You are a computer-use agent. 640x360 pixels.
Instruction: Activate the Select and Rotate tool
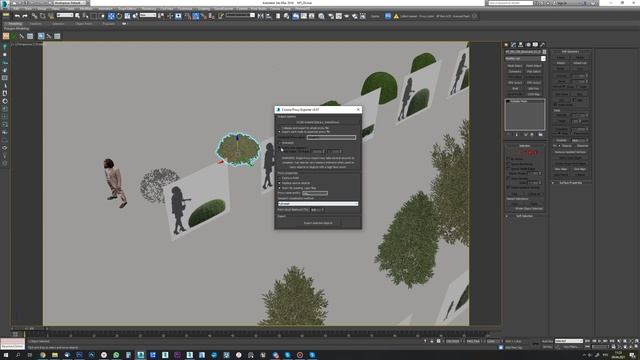(x=119, y=16)
